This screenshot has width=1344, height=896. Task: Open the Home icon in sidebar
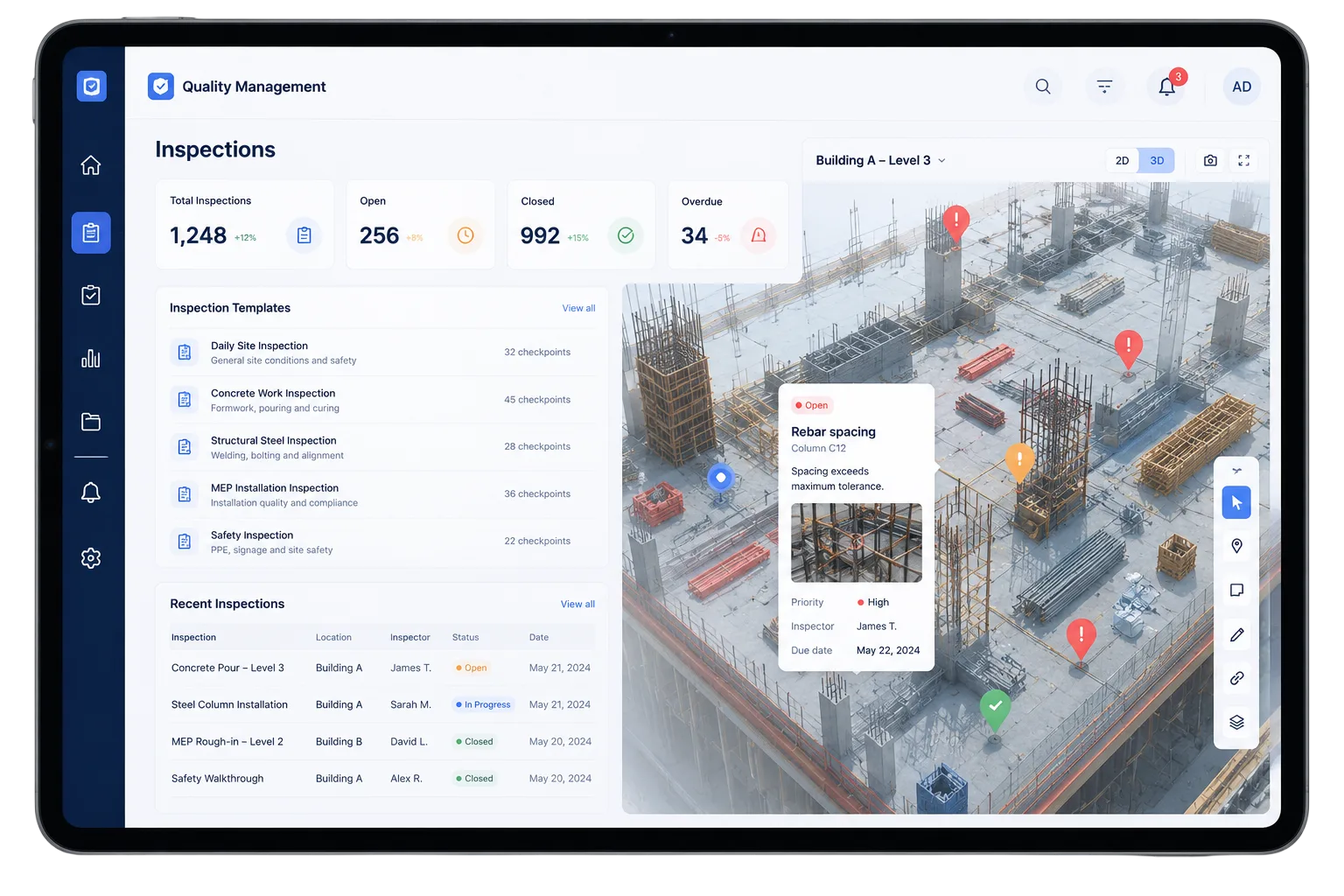point(91,165)
